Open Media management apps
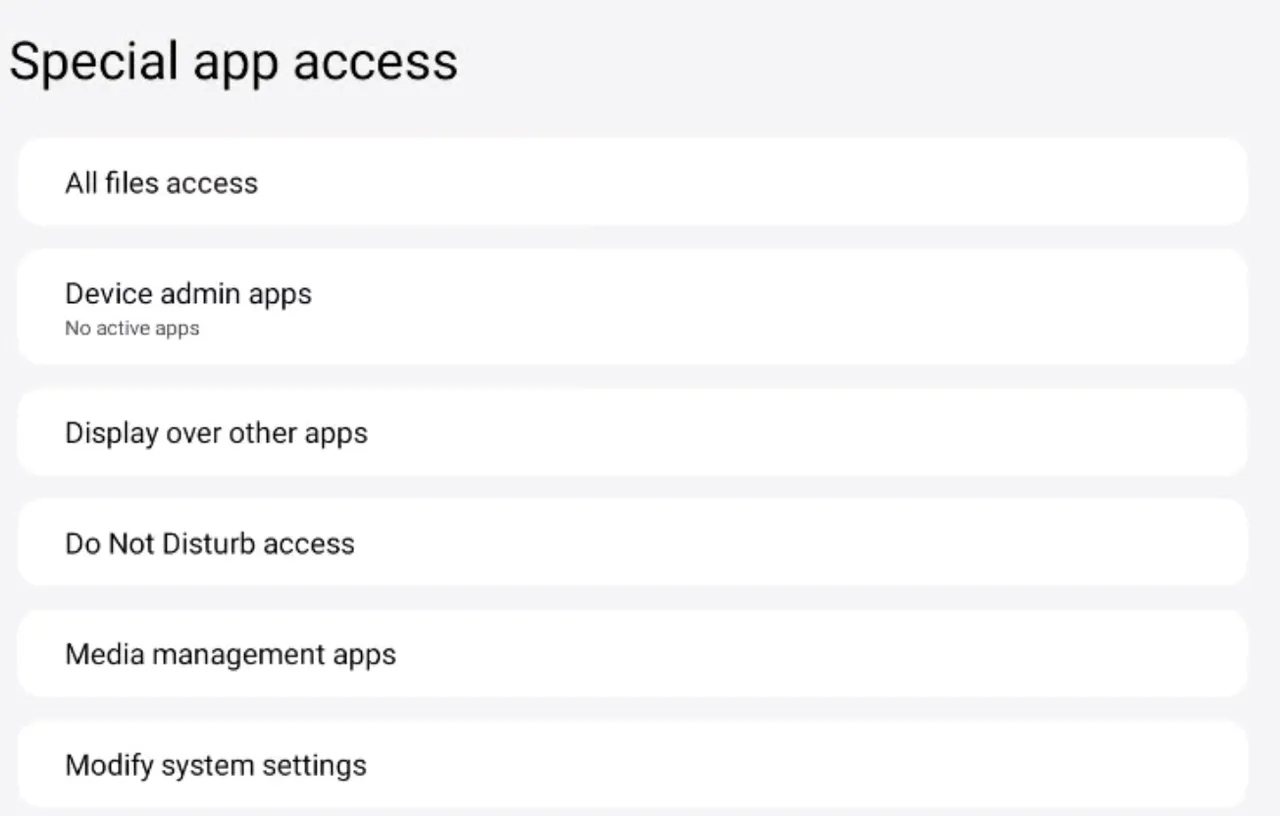The width and height of the screenshot is (1280, 816). [632, 654]
